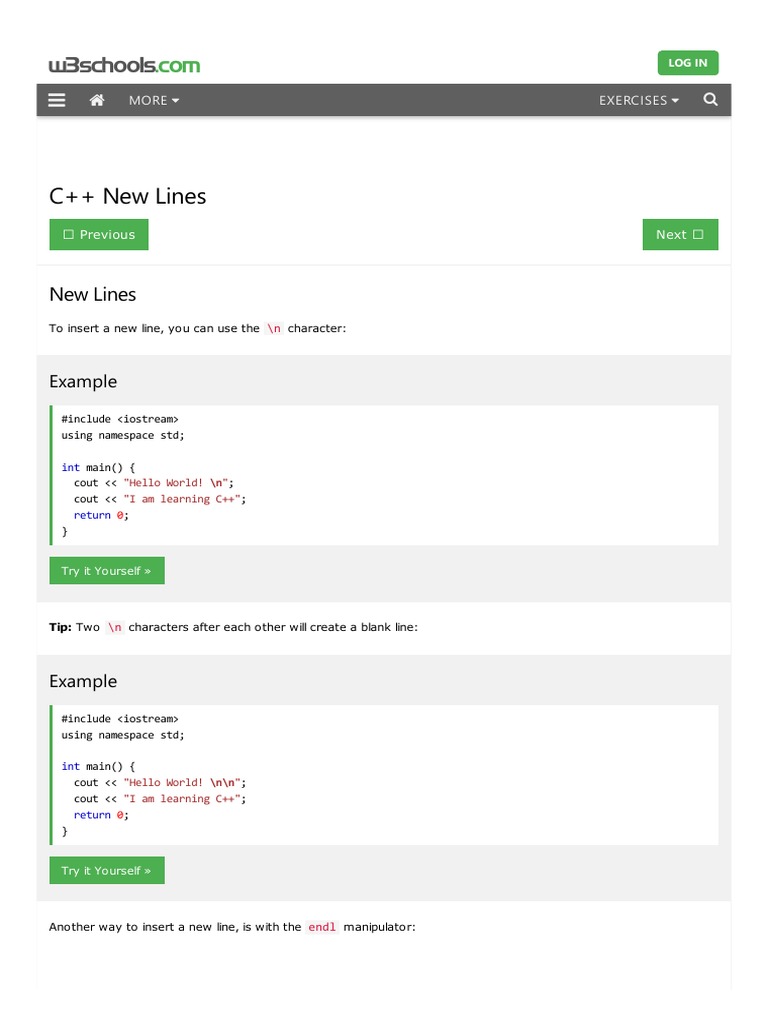Click second Try it Yourself button
This screenshot has height=1024, width=768.
(x=106, y=871)
